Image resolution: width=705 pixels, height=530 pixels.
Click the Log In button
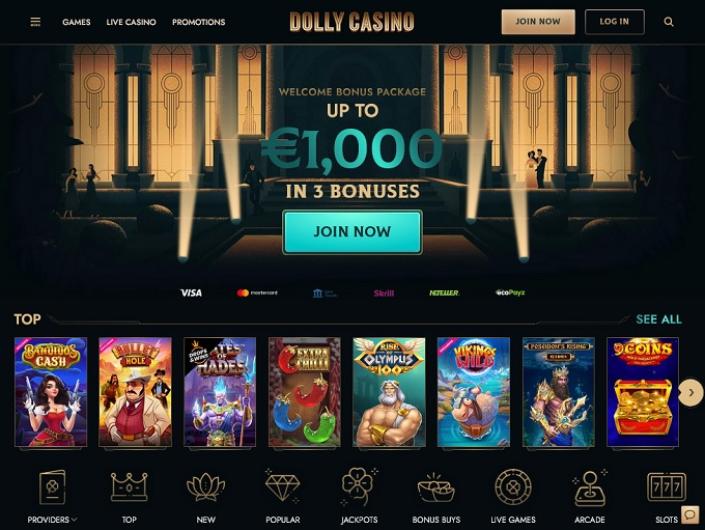[614, 22]
